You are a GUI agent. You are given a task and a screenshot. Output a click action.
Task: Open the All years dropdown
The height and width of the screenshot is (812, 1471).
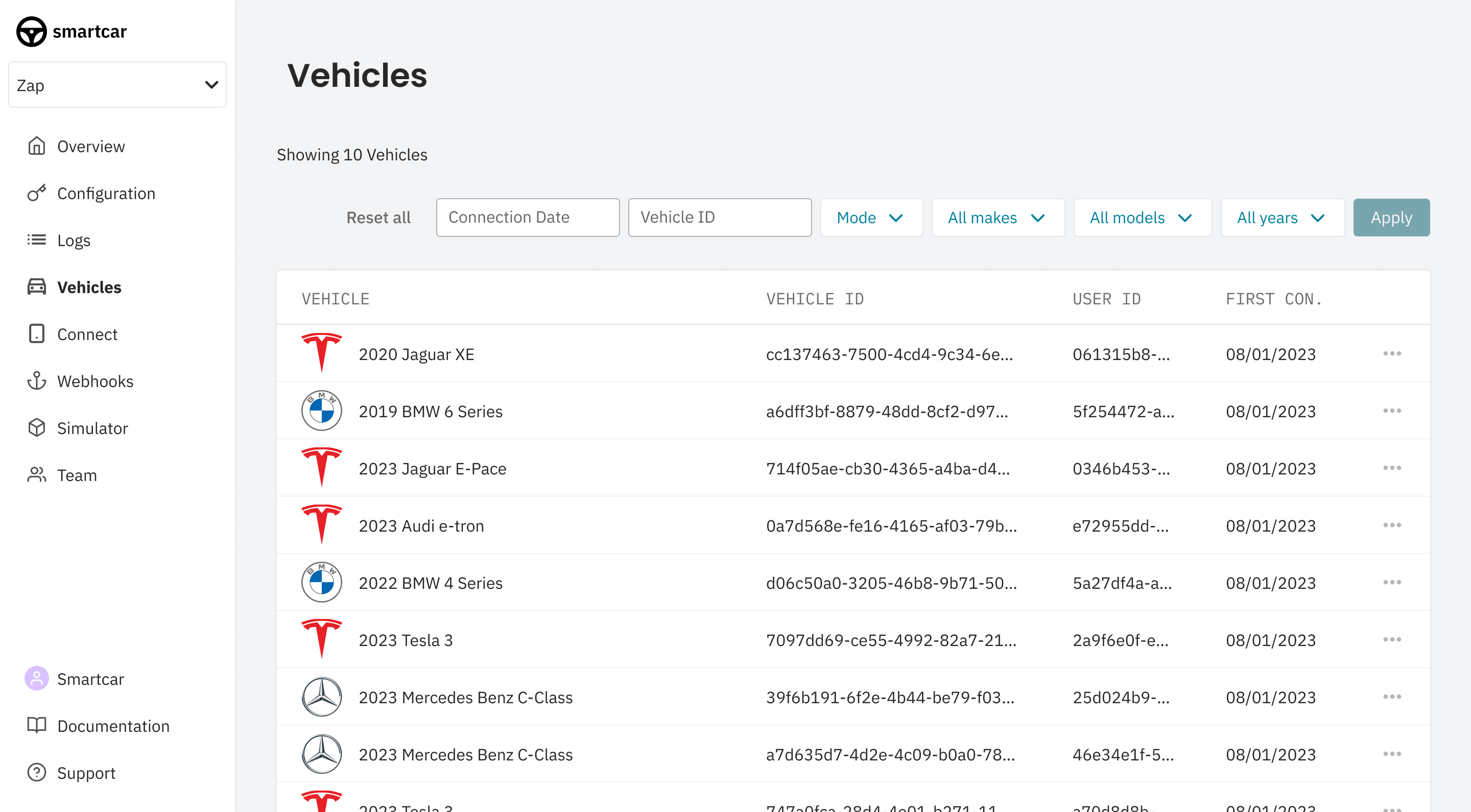(x=1283, y=218)
